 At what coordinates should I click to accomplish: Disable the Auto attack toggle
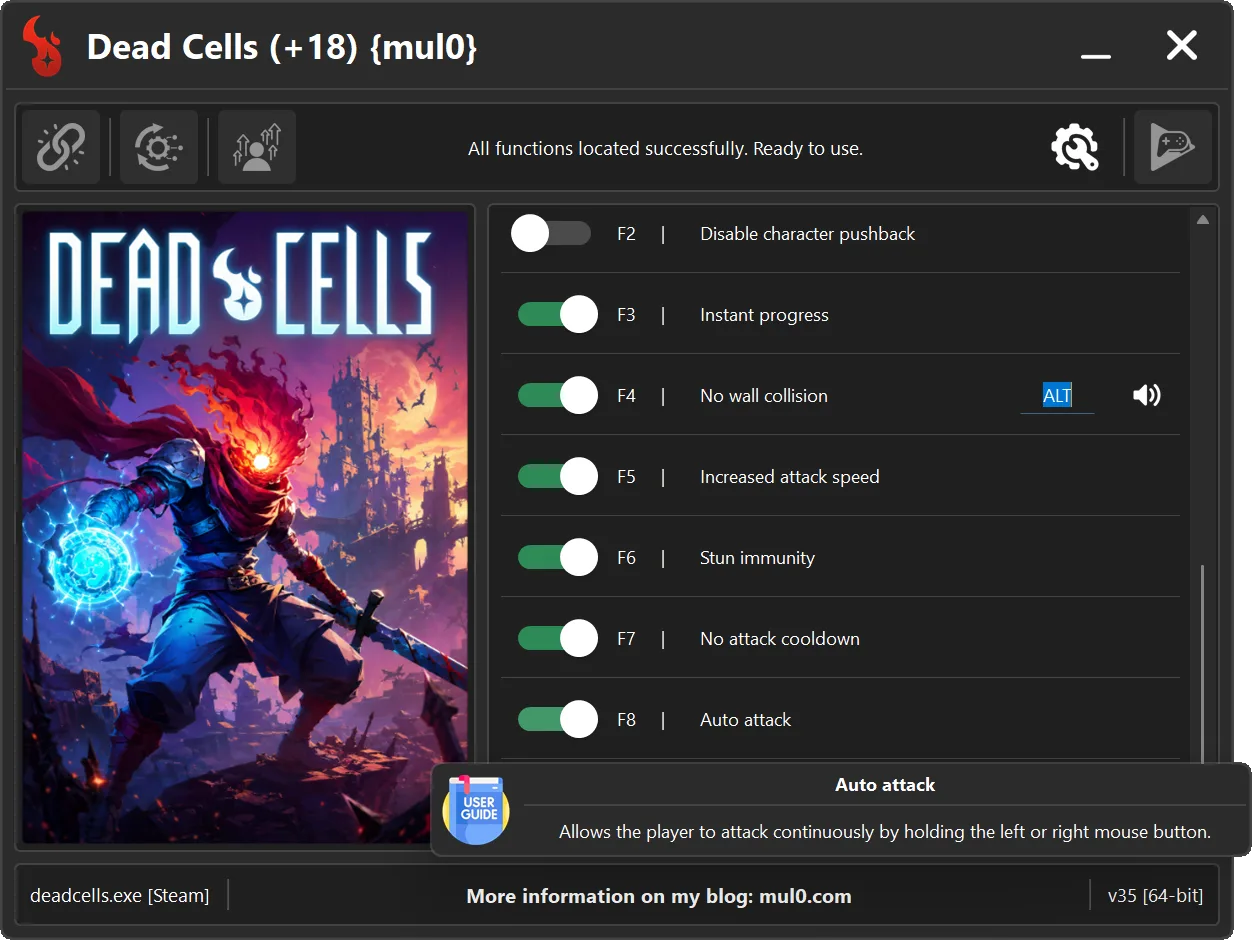click(x=558, y=720)
